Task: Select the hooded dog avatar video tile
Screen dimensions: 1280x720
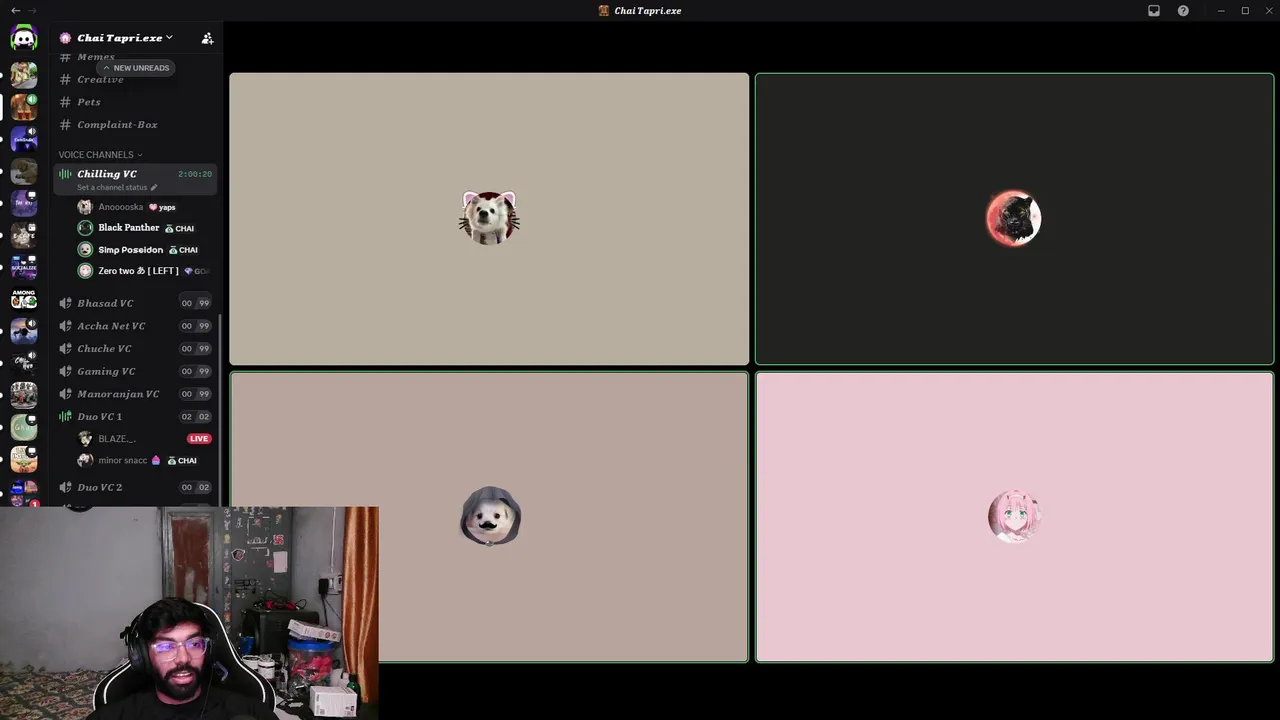Action: pyautogui.click(x=489, y=517)
